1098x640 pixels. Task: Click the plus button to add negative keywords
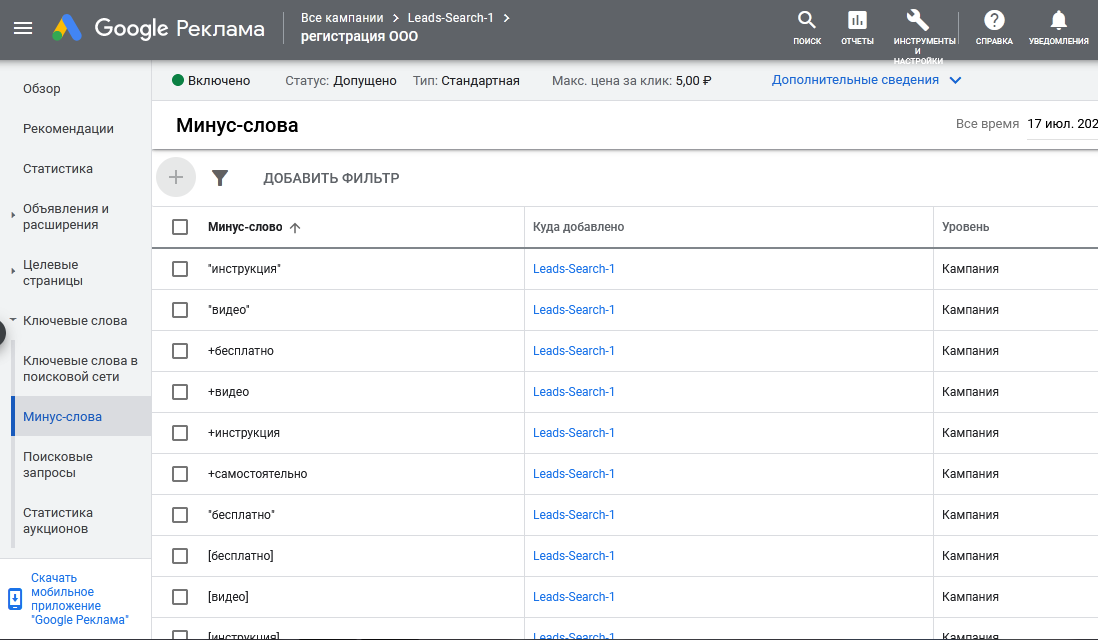(176, 177)
